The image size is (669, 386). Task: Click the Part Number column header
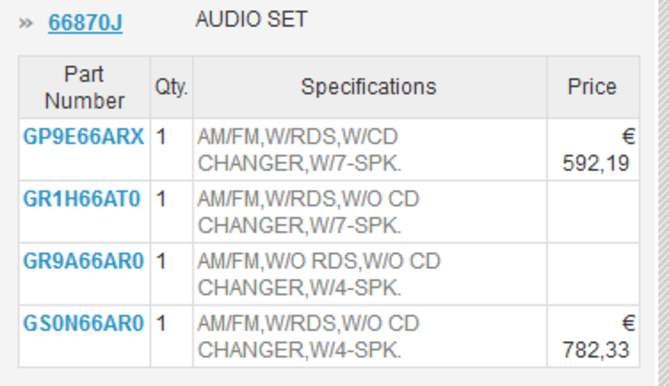[84, 87]
